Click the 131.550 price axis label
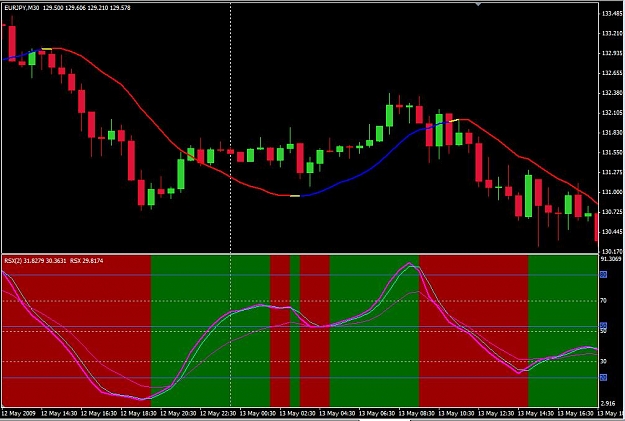Image resolution: width=625 pixels, height=421 pixels. click(x=612, y=152)
